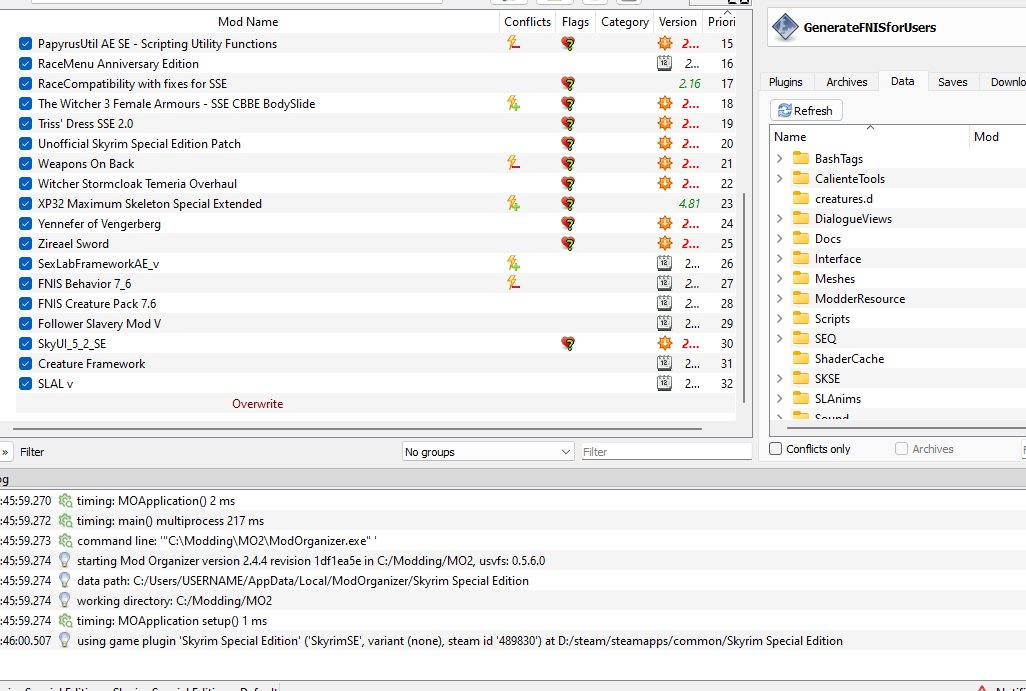Switch to the Archives tab
Screen dimensions: 1026x691
point(847,82)
